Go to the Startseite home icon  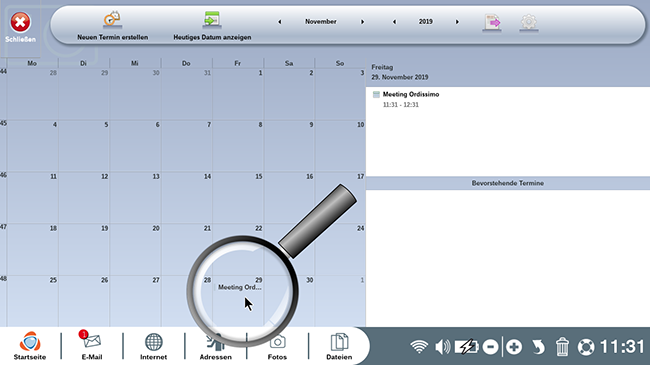tap(30, 346)
